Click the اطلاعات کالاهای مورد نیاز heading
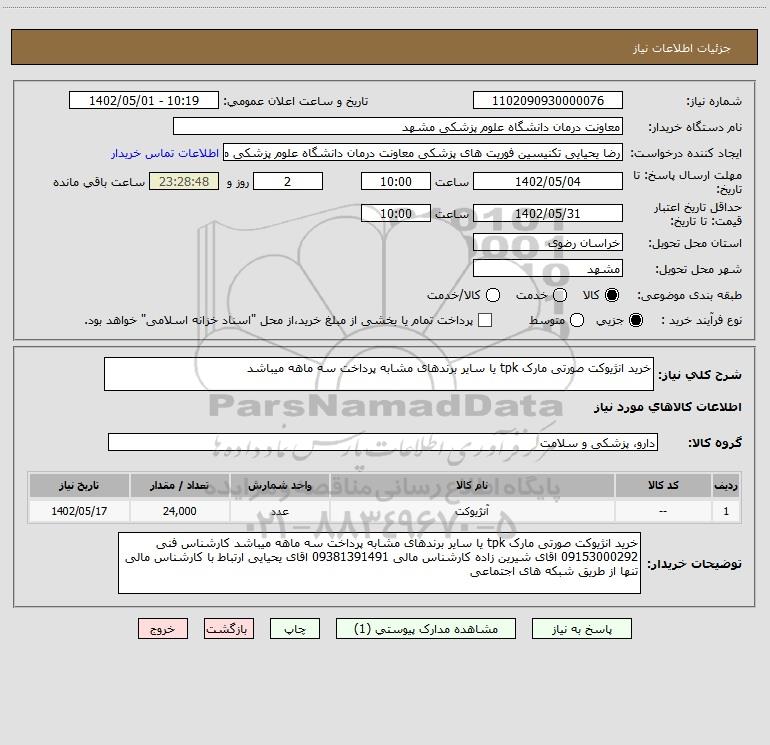The width and height of the screenshot is (770, 745). point(667,407)
